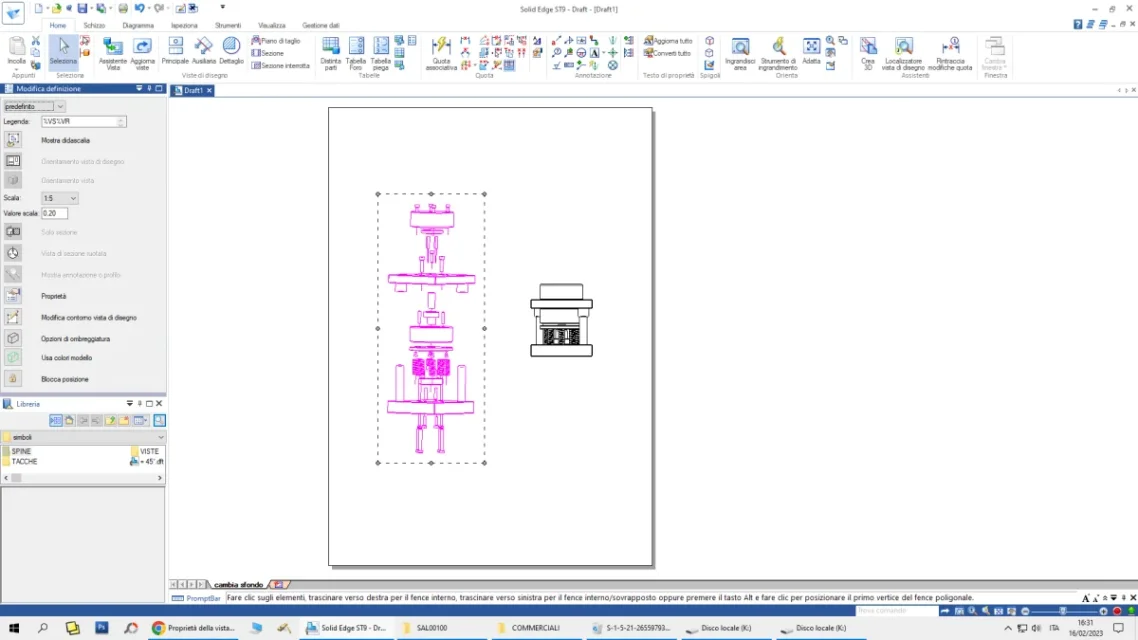Activate the Seleziona arrow tool
Viewport: 1138px width, 640px height.
tap(63, 51)
